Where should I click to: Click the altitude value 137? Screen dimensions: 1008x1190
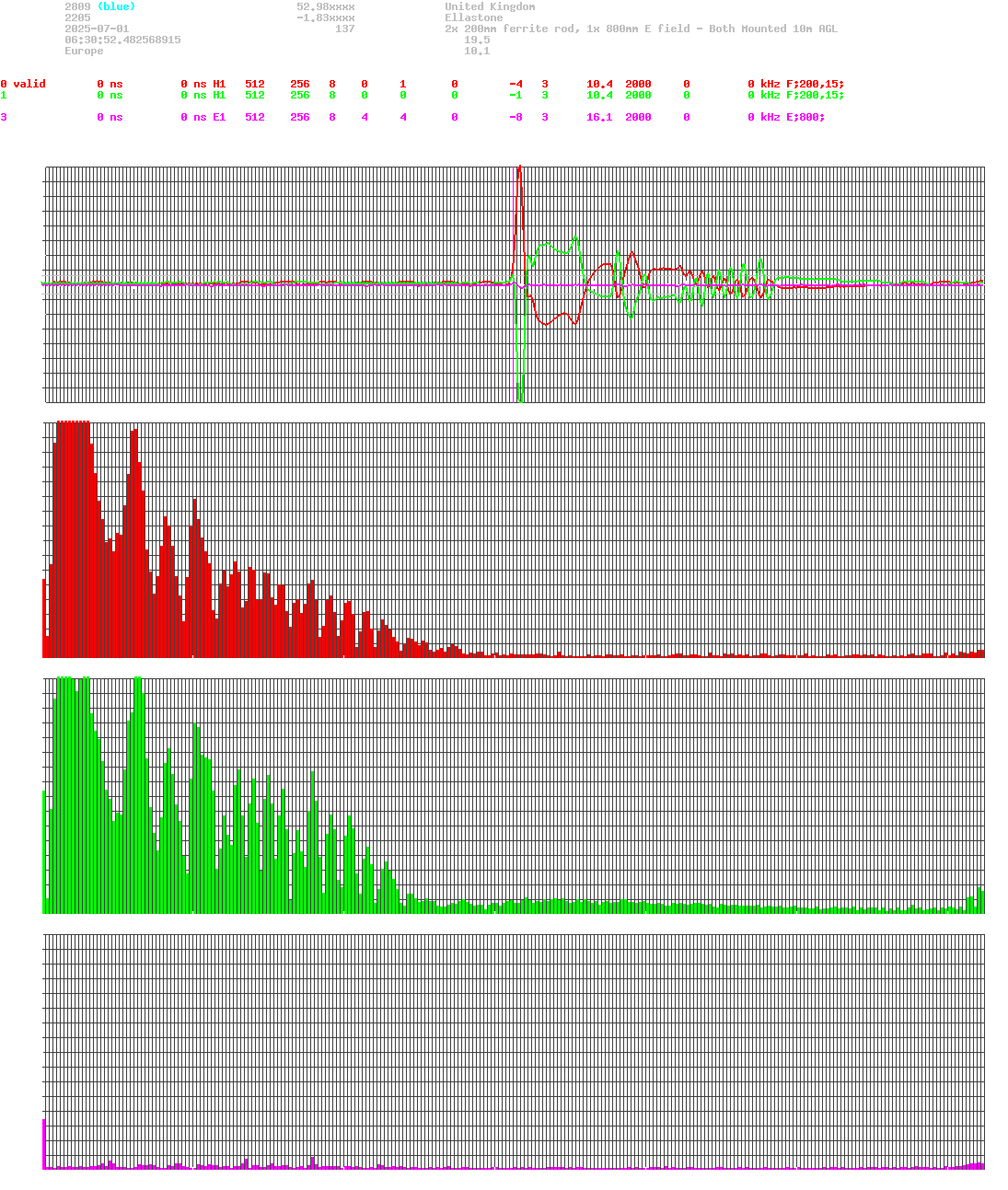345,29
